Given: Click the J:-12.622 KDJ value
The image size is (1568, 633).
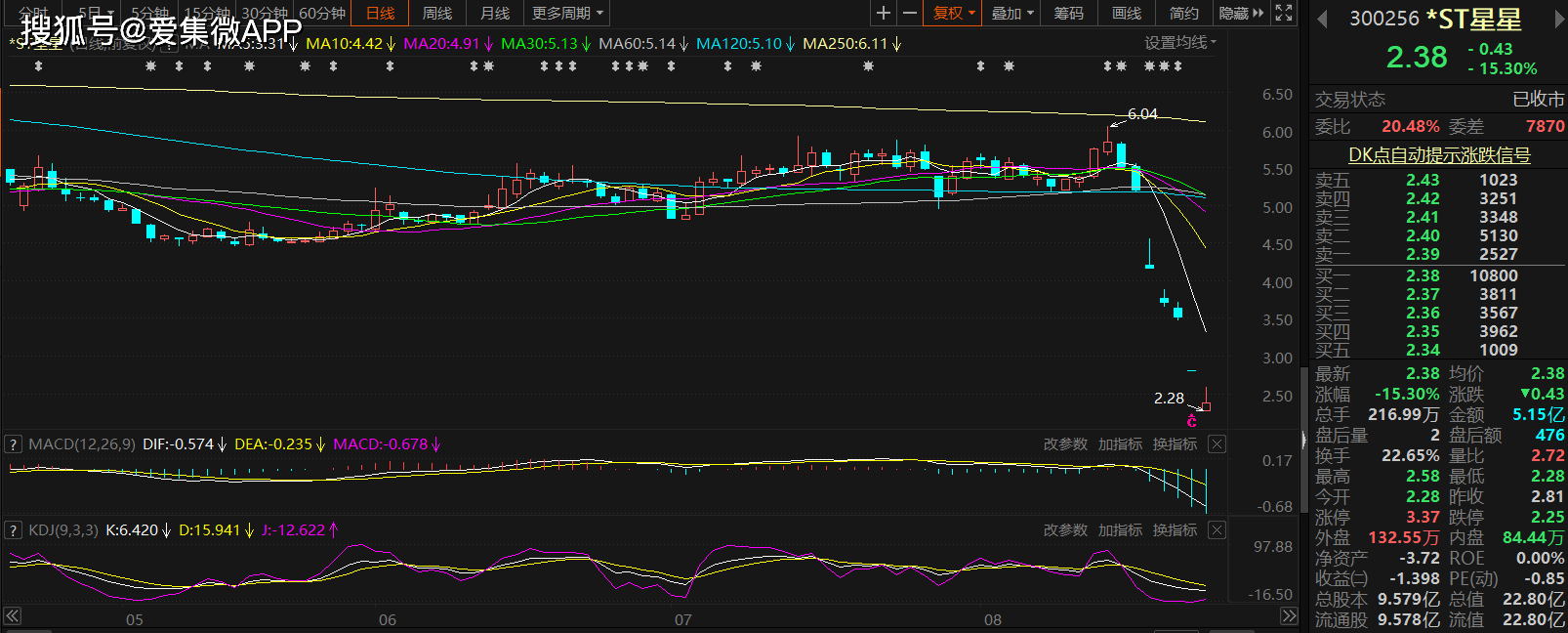Looking at the screenshot, I should point(301,530).
